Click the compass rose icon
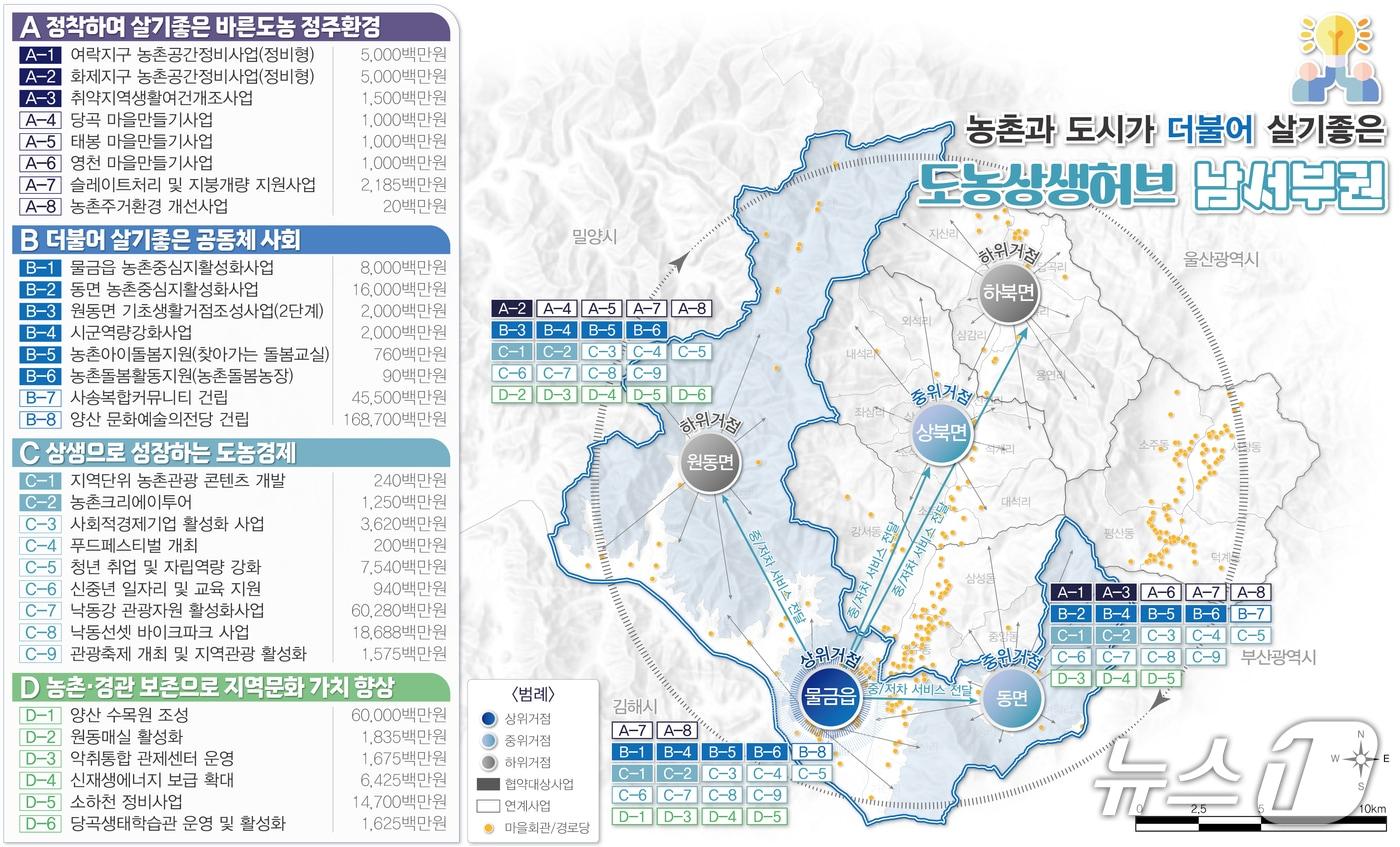Viewport: 1400px width, 847px height. [1361, 759]
